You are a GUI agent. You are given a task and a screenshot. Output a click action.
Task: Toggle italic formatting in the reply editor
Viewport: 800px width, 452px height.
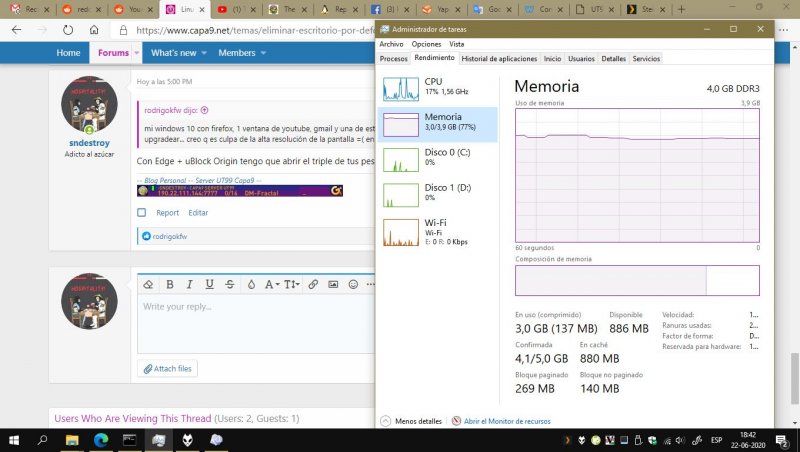[190, 285]
